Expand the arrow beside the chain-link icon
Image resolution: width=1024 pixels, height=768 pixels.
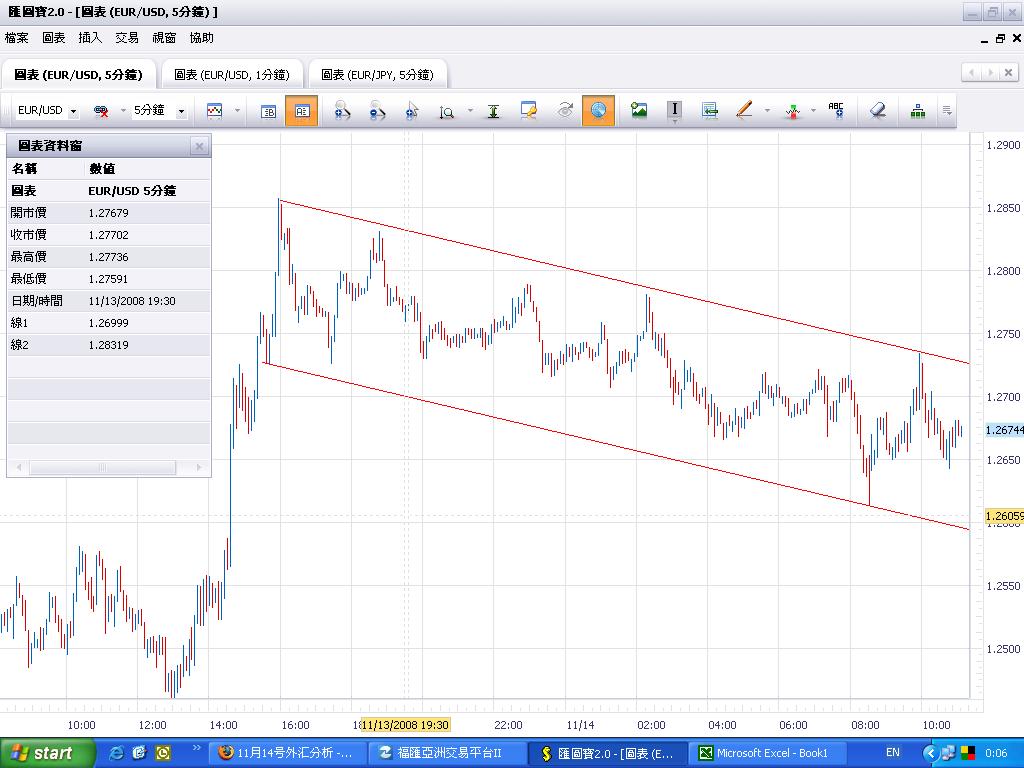point(122,110)
